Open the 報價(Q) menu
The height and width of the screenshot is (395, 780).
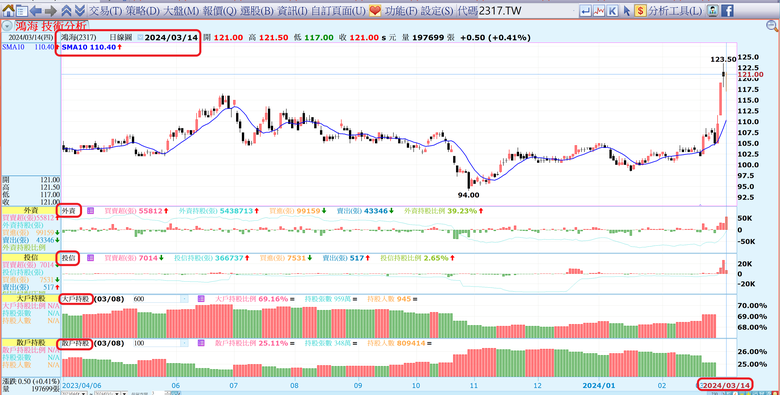[220, 10]
